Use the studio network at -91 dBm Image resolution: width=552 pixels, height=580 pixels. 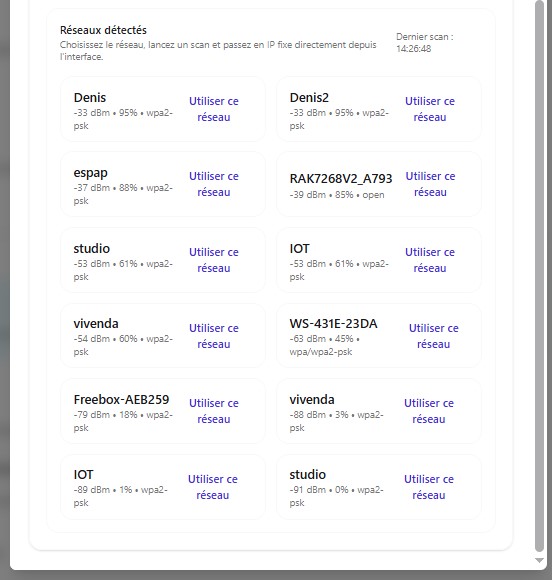pyautogui.click(x=429, y=487)
